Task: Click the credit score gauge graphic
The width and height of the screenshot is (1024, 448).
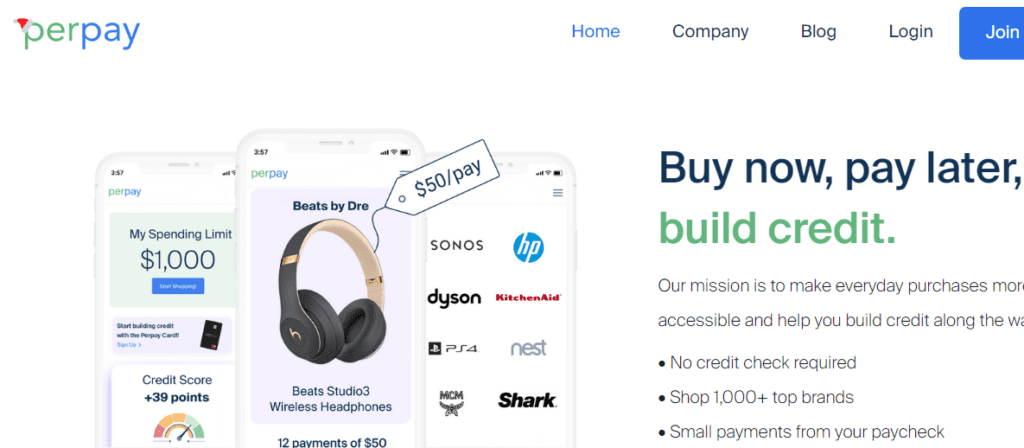Action: point(179,426)
